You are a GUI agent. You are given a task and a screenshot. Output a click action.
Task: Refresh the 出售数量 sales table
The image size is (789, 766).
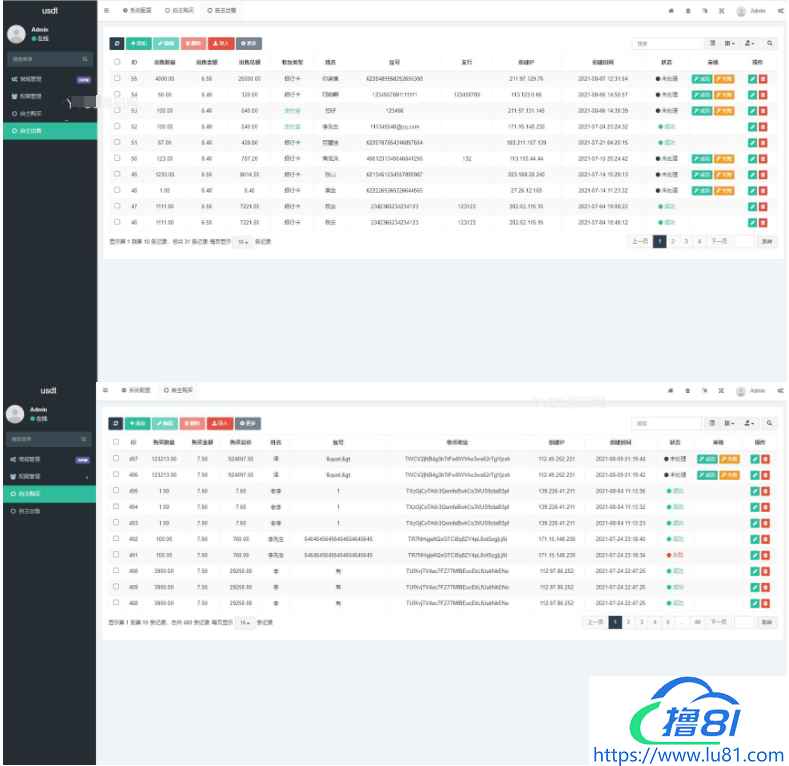[x=116, y=44]
